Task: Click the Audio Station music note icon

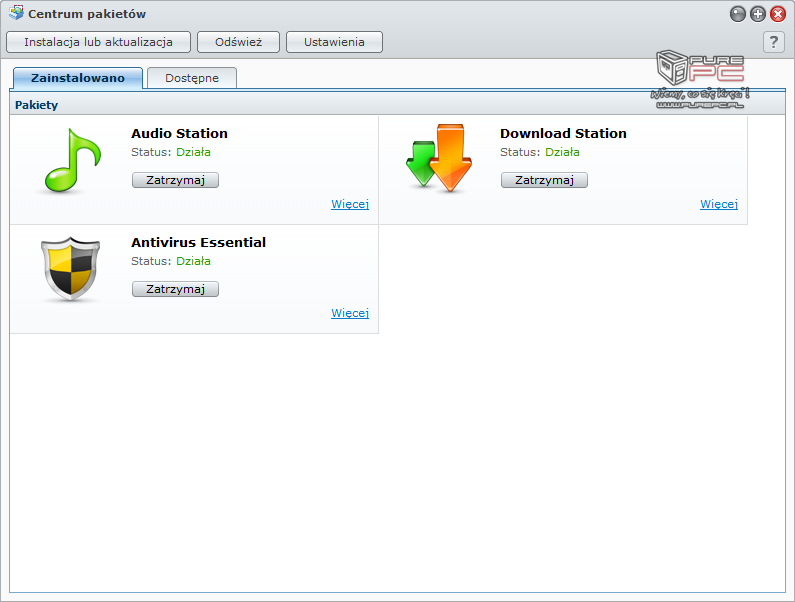Action: click(72, 160)
